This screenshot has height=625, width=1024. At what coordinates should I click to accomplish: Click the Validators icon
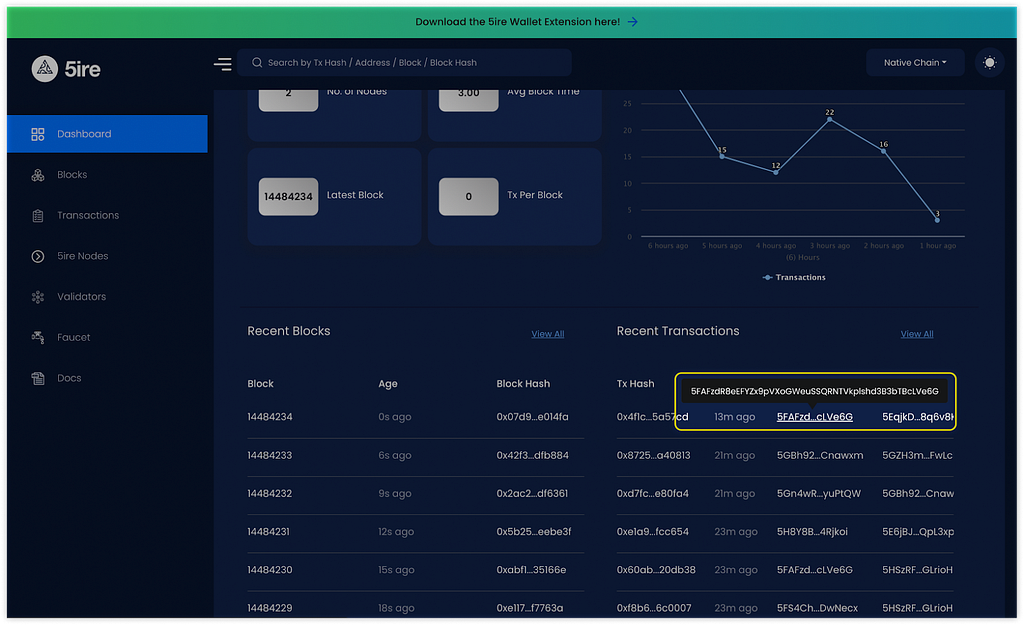click(38, 296)
